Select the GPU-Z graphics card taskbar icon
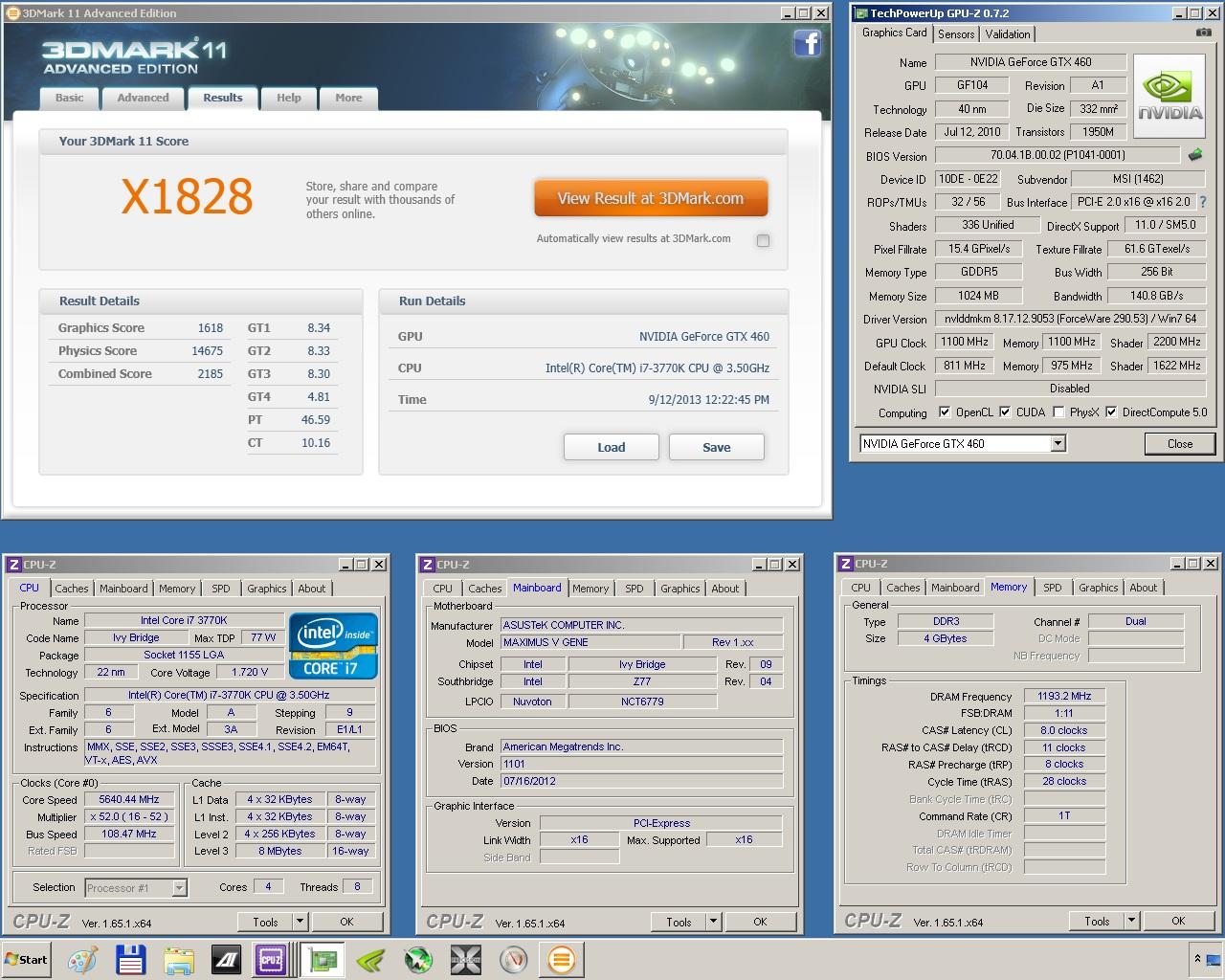 pyautogui.click(x=323, y=960)
